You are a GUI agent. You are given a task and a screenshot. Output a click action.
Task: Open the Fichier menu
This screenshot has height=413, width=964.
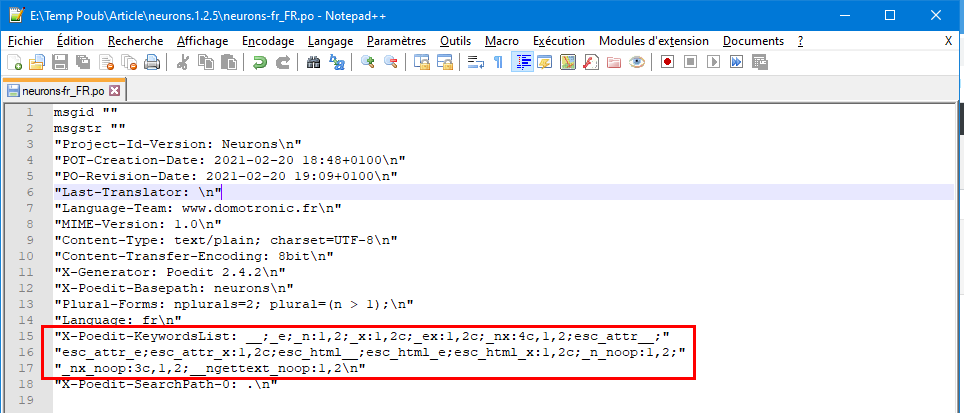click(x=25, y=41)
